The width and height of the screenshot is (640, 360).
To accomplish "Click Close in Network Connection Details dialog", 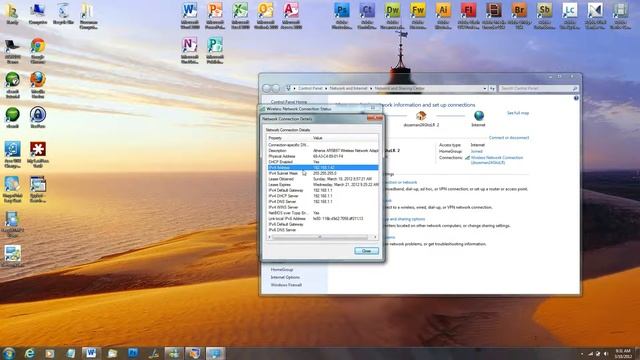I will click(x=367, y=251).
